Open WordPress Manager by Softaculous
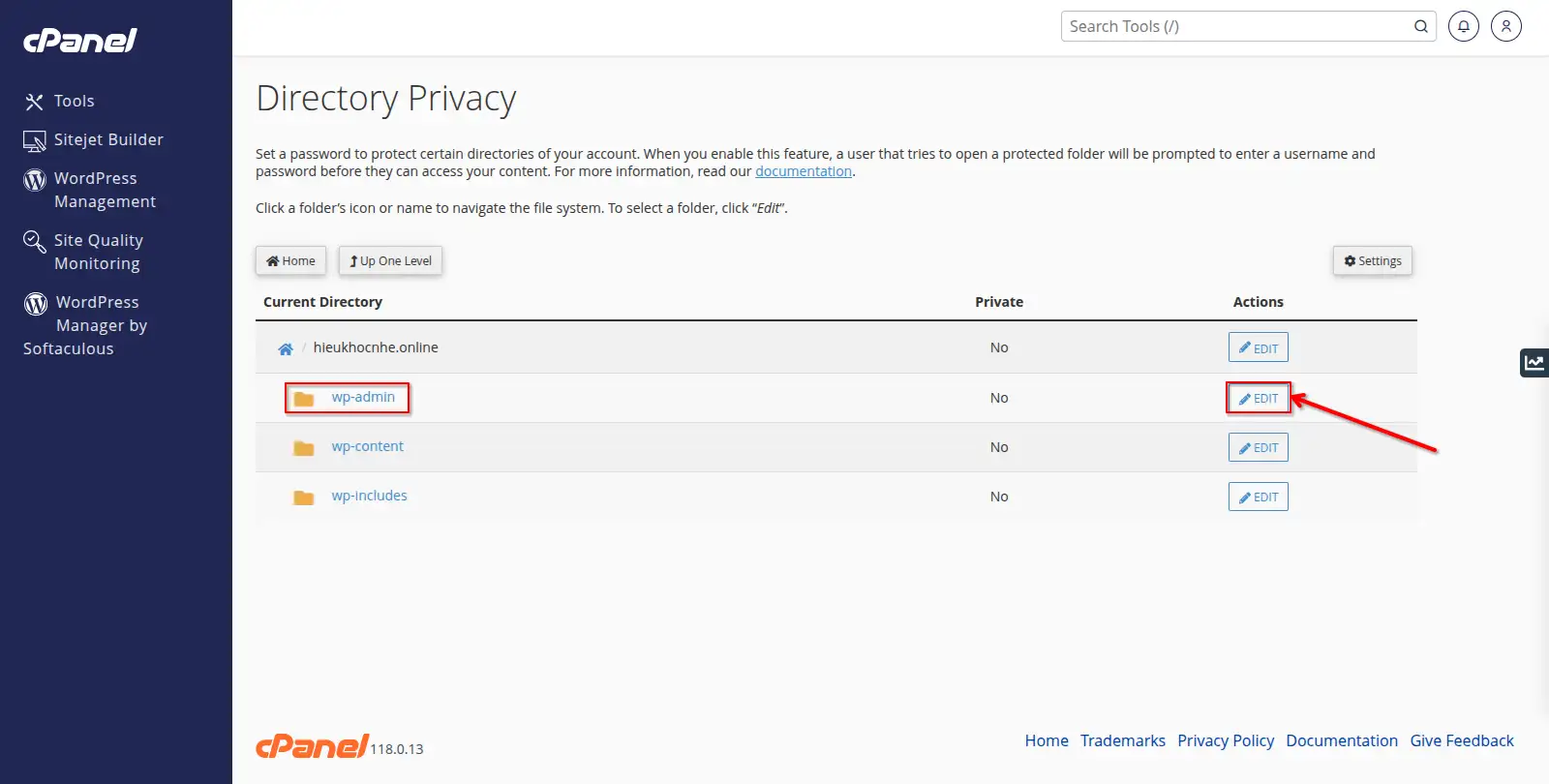 pos(85,325)
